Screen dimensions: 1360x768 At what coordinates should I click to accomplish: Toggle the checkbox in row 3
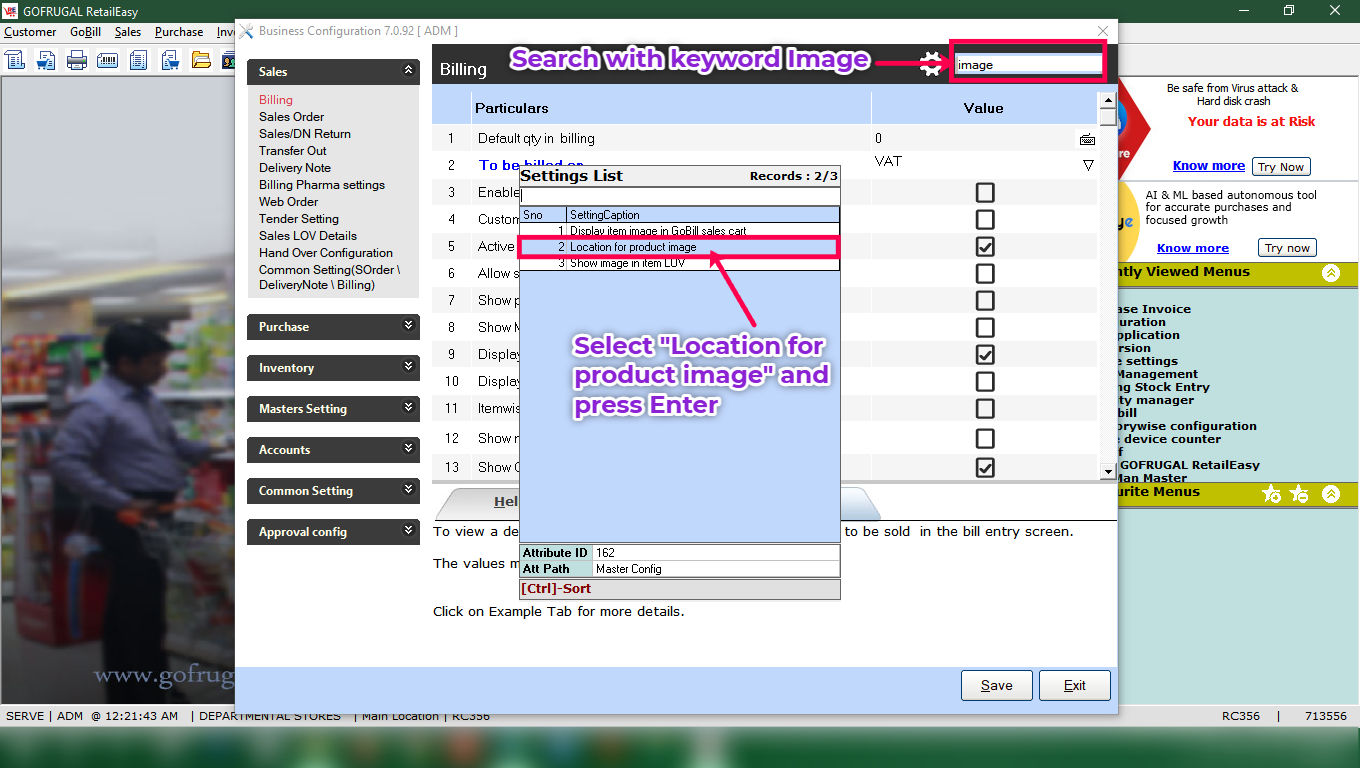click(x=985, y=192)
